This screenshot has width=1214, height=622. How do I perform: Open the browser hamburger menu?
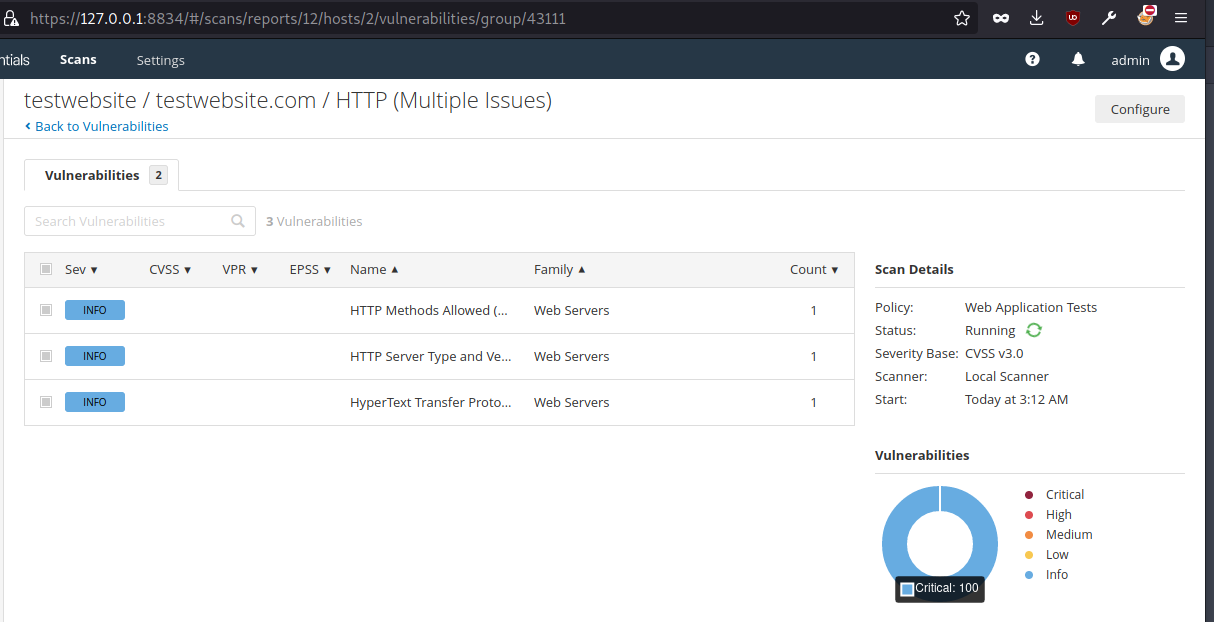1181,18
